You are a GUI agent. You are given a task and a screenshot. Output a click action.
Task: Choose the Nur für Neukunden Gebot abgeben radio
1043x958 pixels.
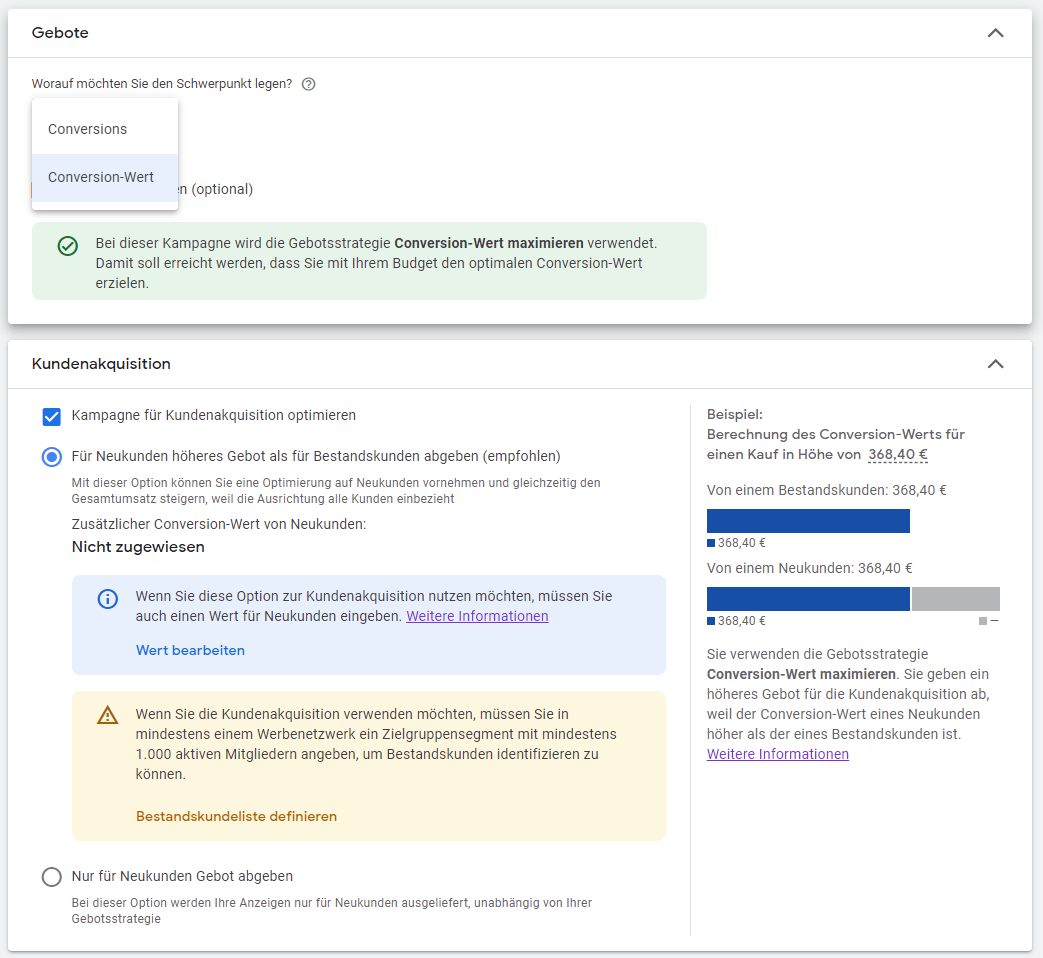52,877
